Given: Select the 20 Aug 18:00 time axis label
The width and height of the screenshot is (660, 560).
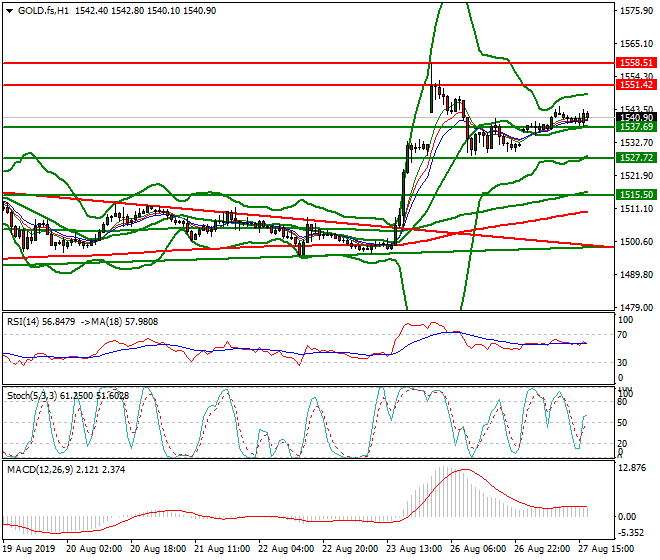Looking at the screenshot, I should coord(158,549).
